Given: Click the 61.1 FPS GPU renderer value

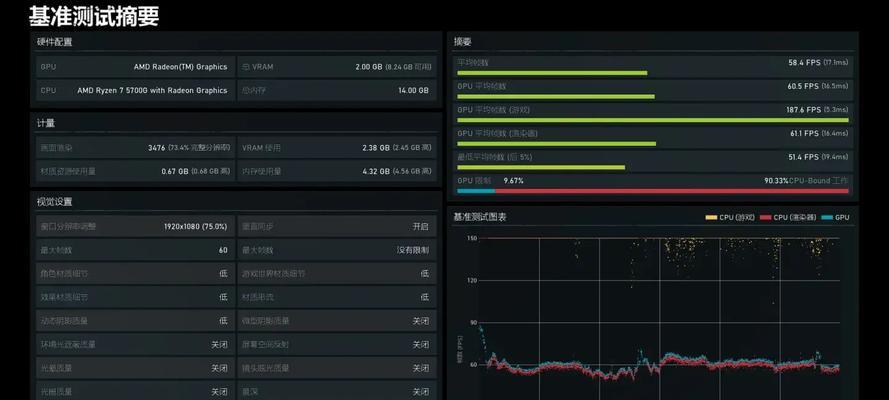Looking at the screenshot, I should point(804,133).
